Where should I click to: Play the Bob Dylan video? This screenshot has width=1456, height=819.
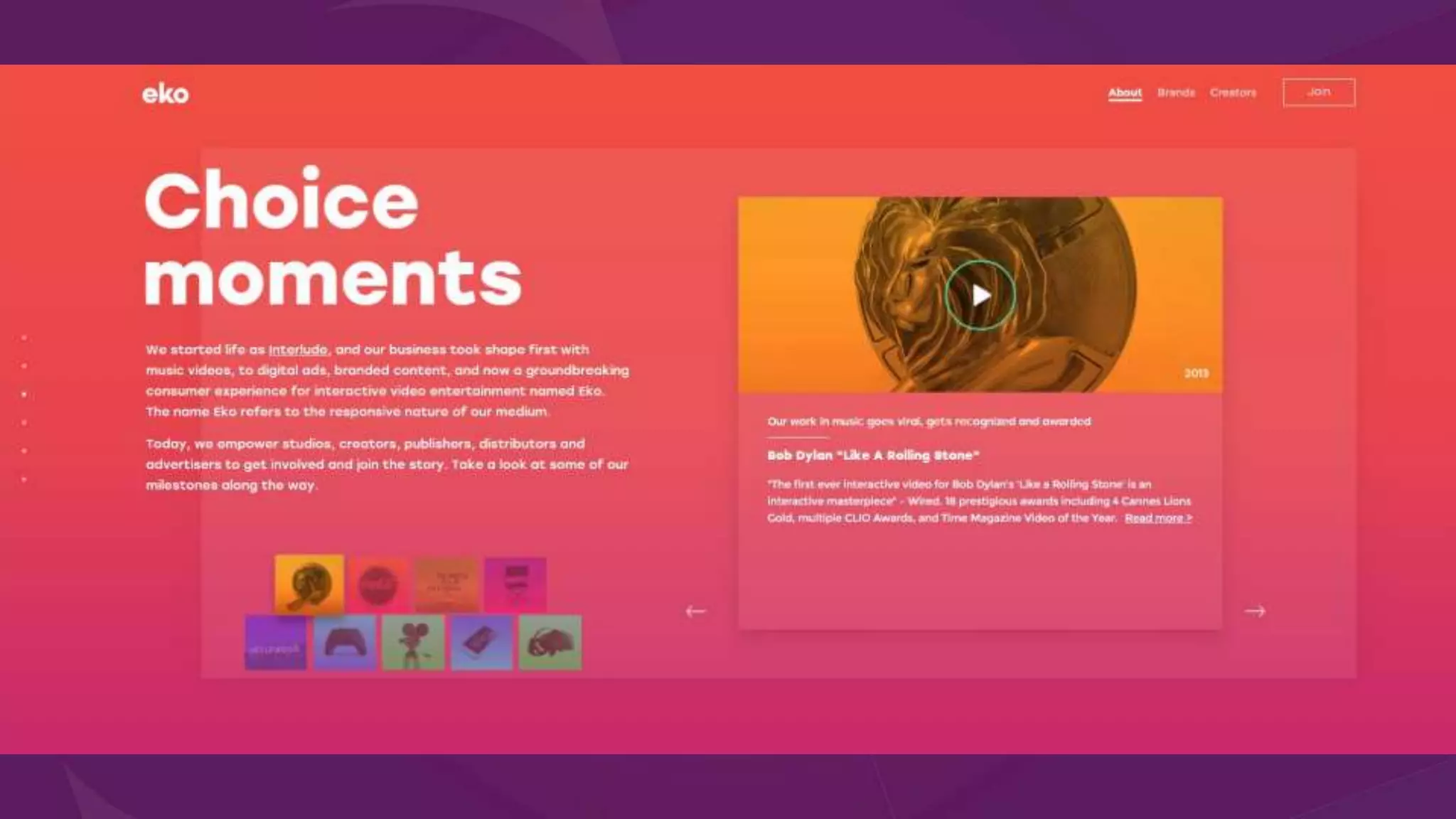980,295
